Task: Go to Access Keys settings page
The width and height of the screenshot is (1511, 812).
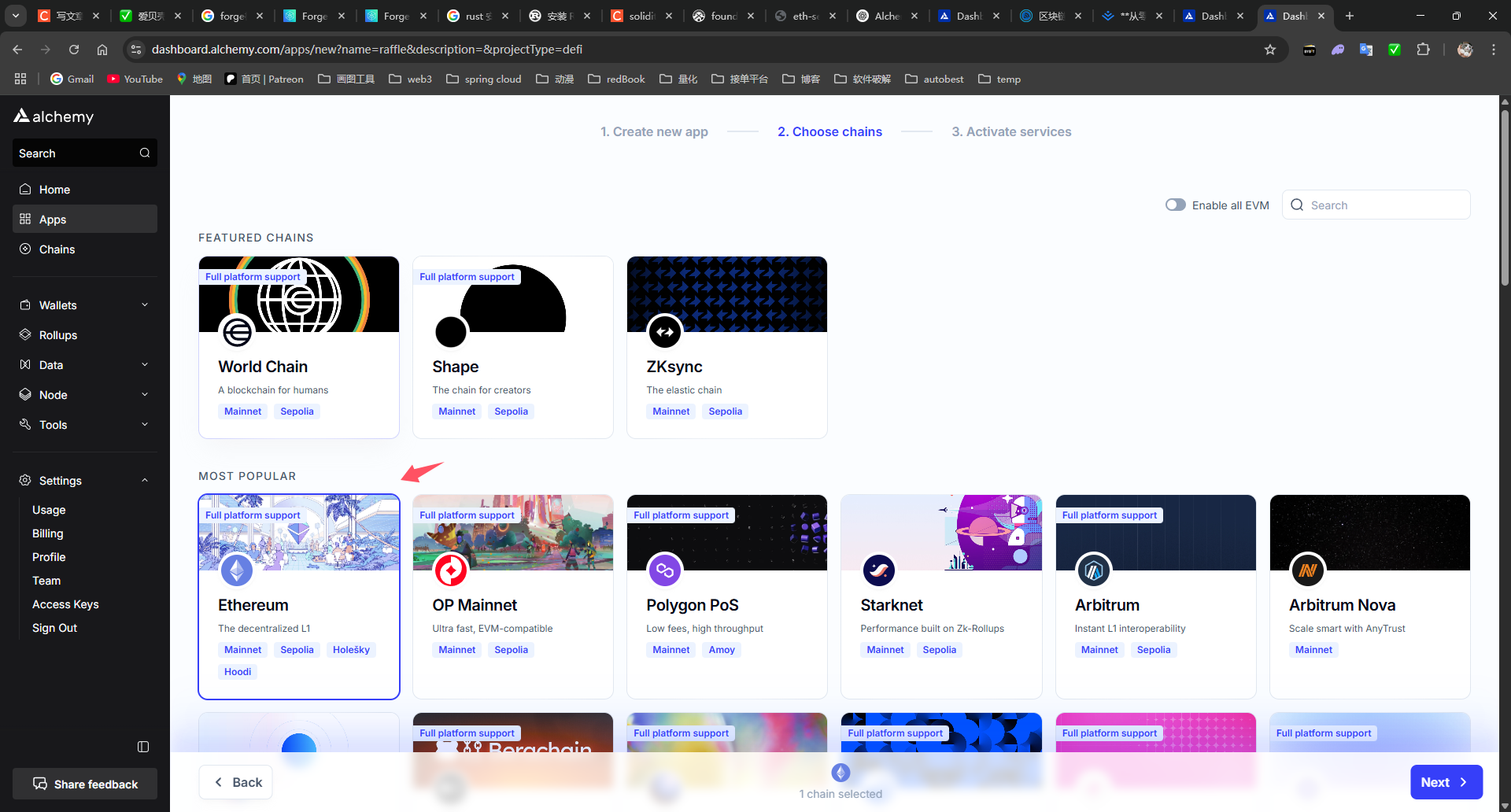Action: (65, 604)
